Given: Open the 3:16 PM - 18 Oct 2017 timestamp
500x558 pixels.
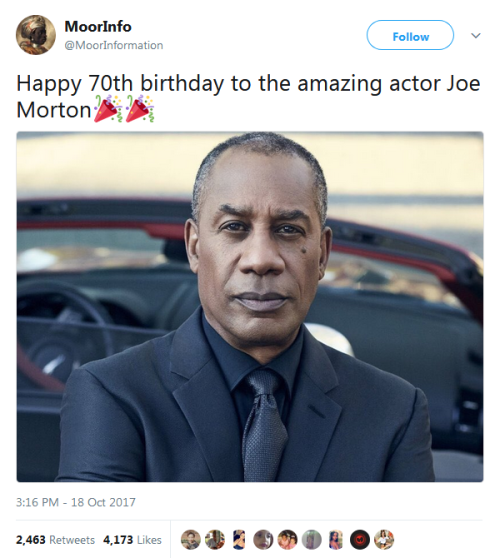Looking at the screenshot, I should [76, 502].
